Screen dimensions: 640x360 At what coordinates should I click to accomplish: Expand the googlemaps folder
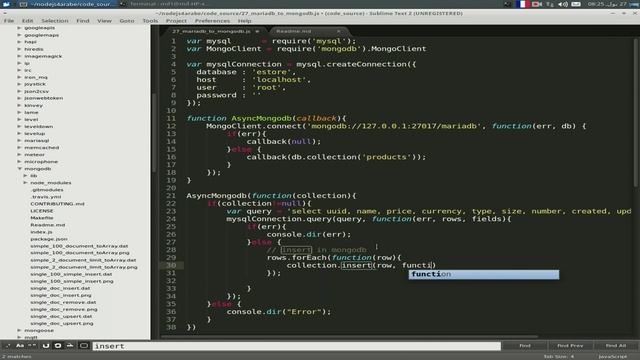19,35
